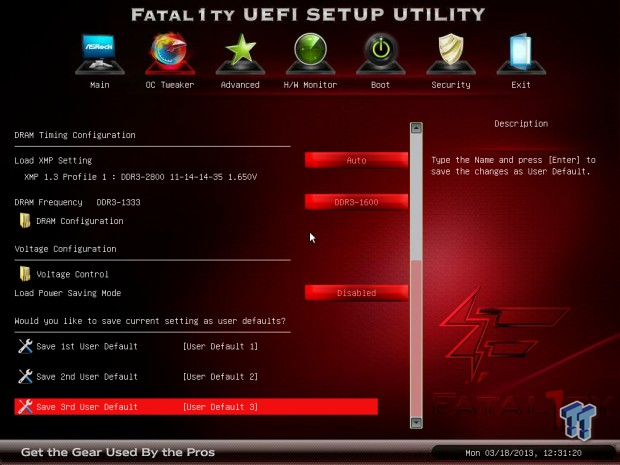Click the DRAM Timing Configuration heading
The height and width of the screenshot is (465, 620).
click(x=75, y=135)
